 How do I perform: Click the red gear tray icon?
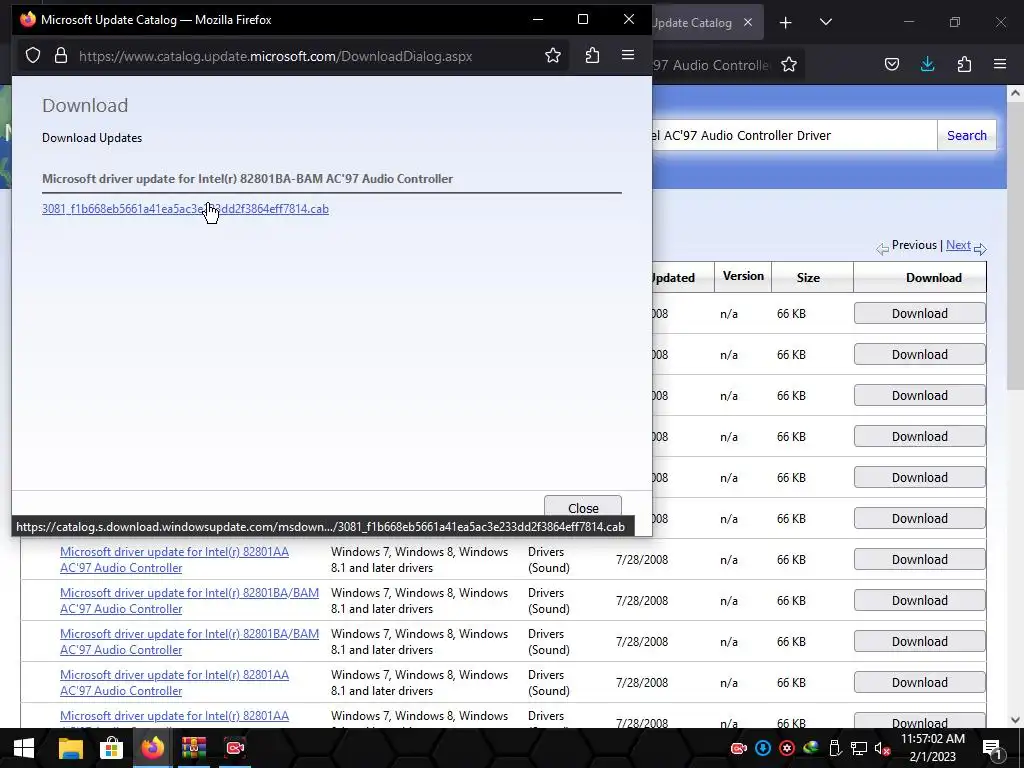tap(787, 748)
